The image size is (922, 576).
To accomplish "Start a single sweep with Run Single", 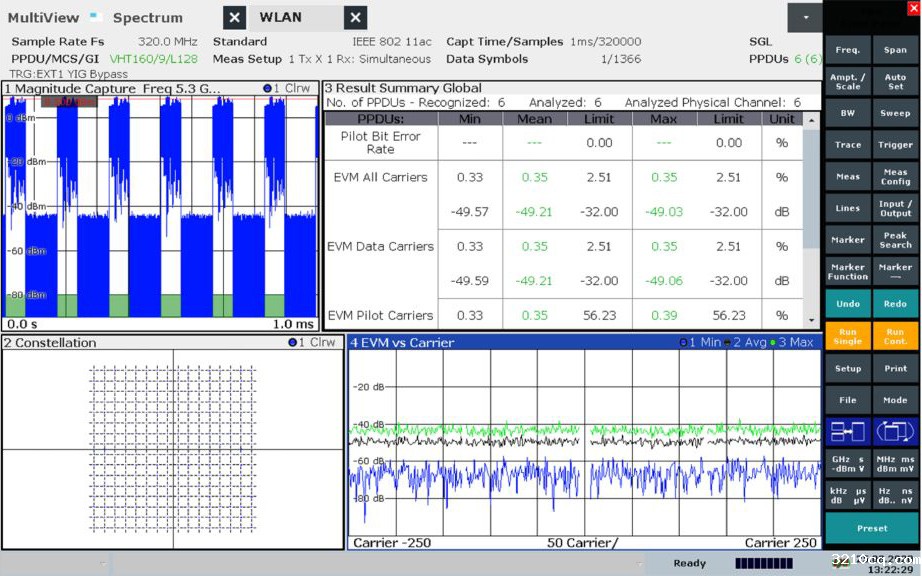I will [847, 336].
